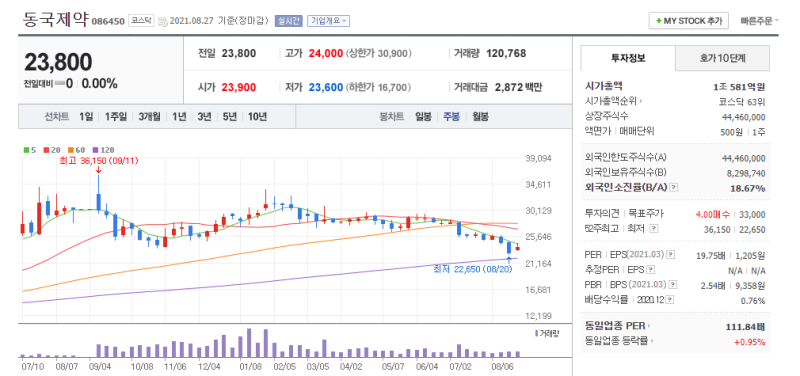Switch to the 투자정보 tab
Screen dimensions: 800x376
coord(628,58)
